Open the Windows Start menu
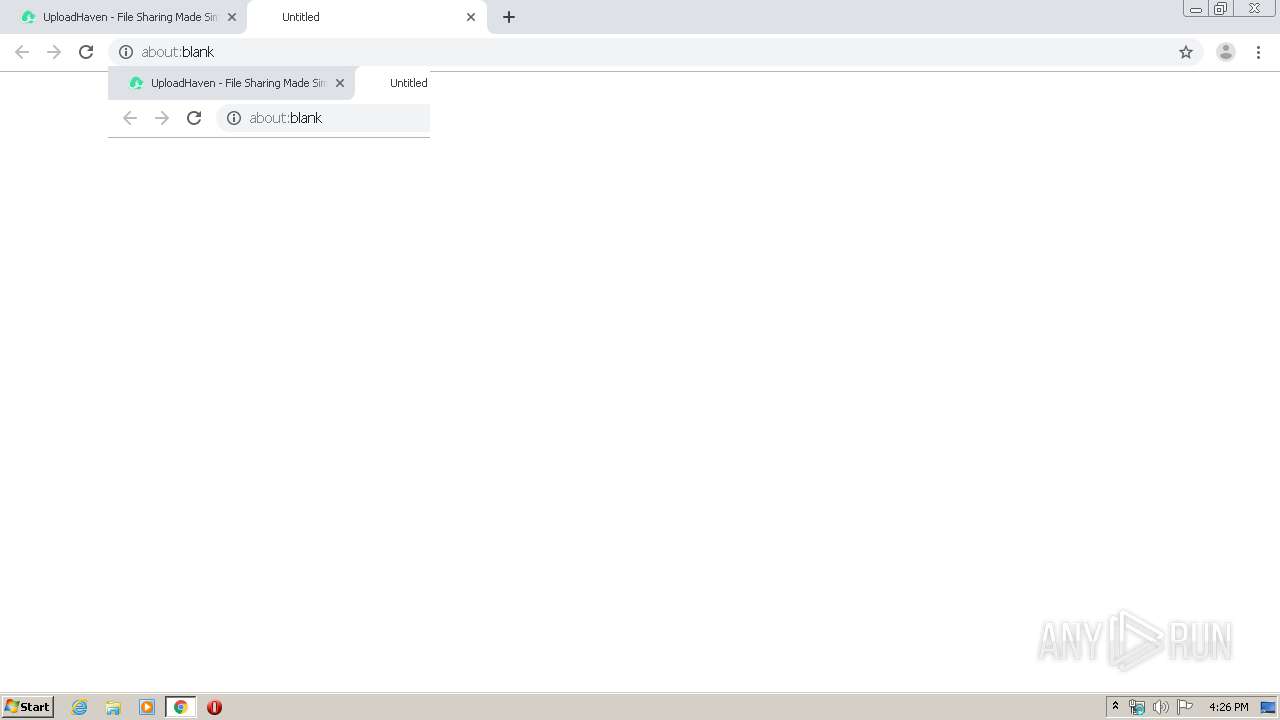Viewport: 1280px width, 720px height. click(x=28, y=707)
